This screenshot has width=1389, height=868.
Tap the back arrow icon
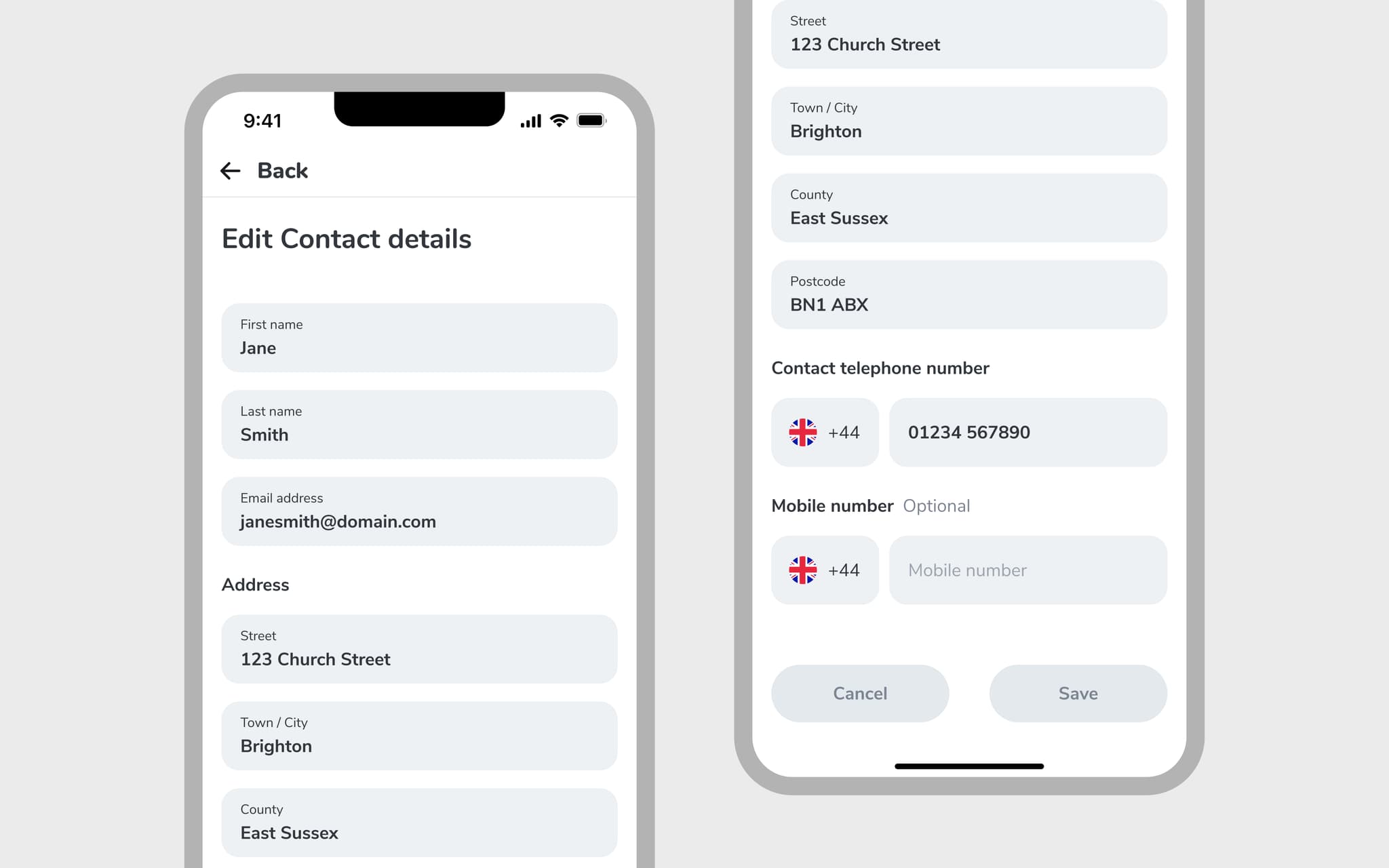(x=231, y=171)
